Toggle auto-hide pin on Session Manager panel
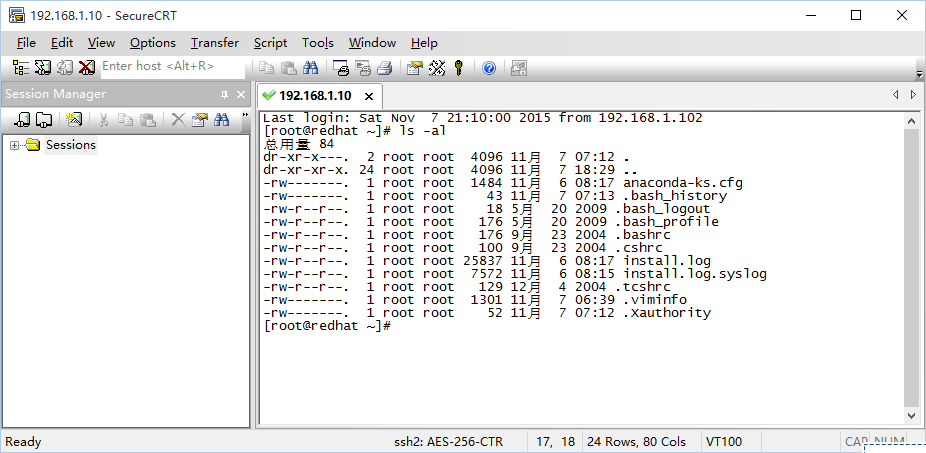926x453 pixels. (224, 94)
